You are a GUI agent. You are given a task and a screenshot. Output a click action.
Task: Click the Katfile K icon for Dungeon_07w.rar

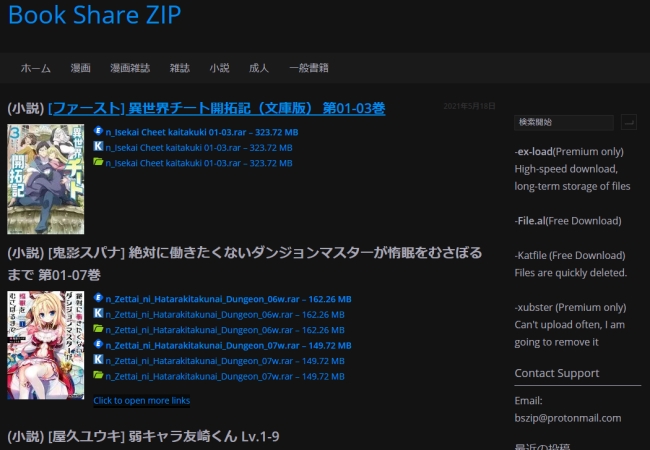[x=98, y=359]
